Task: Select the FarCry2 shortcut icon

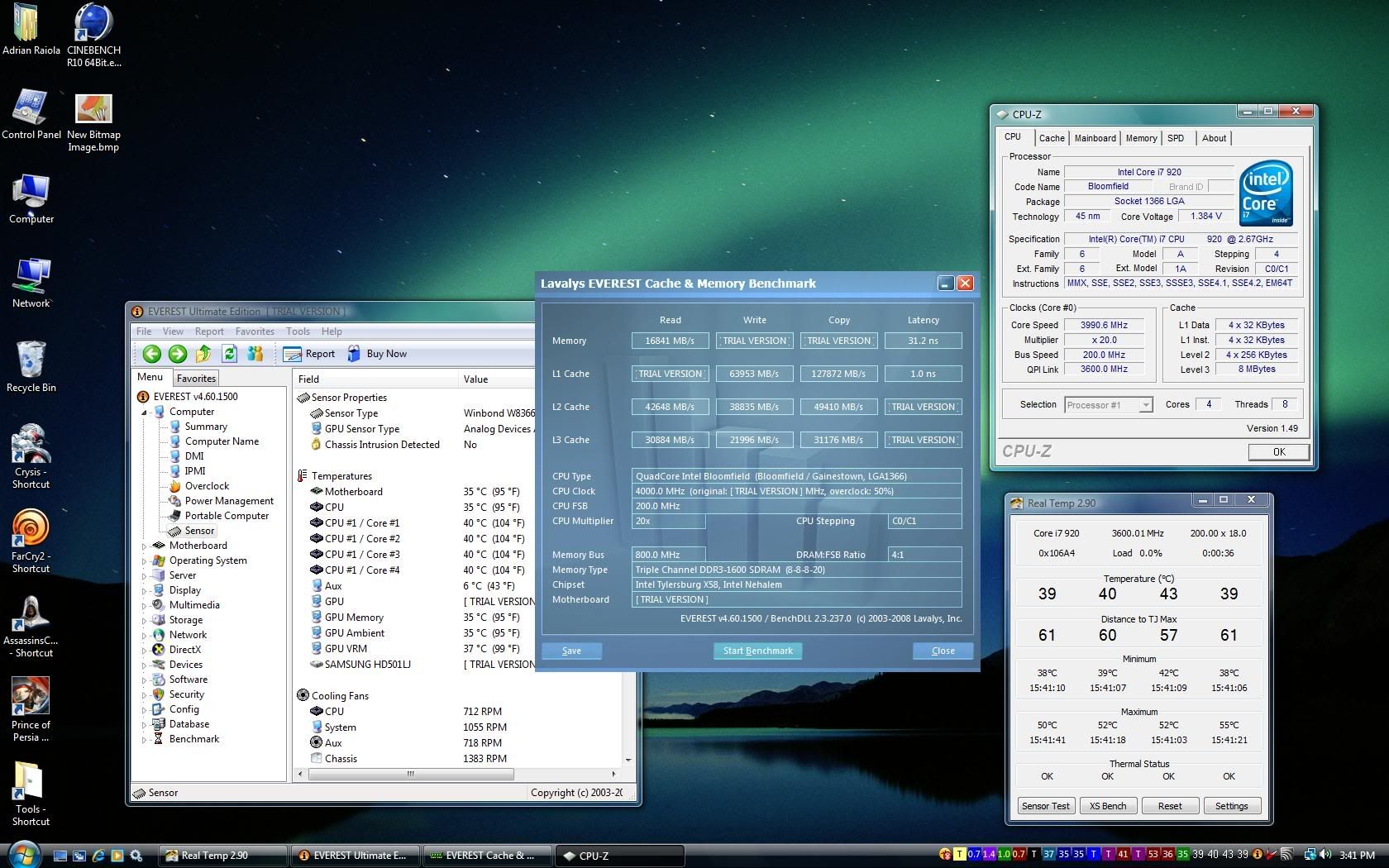Action: tap(31, 541)
